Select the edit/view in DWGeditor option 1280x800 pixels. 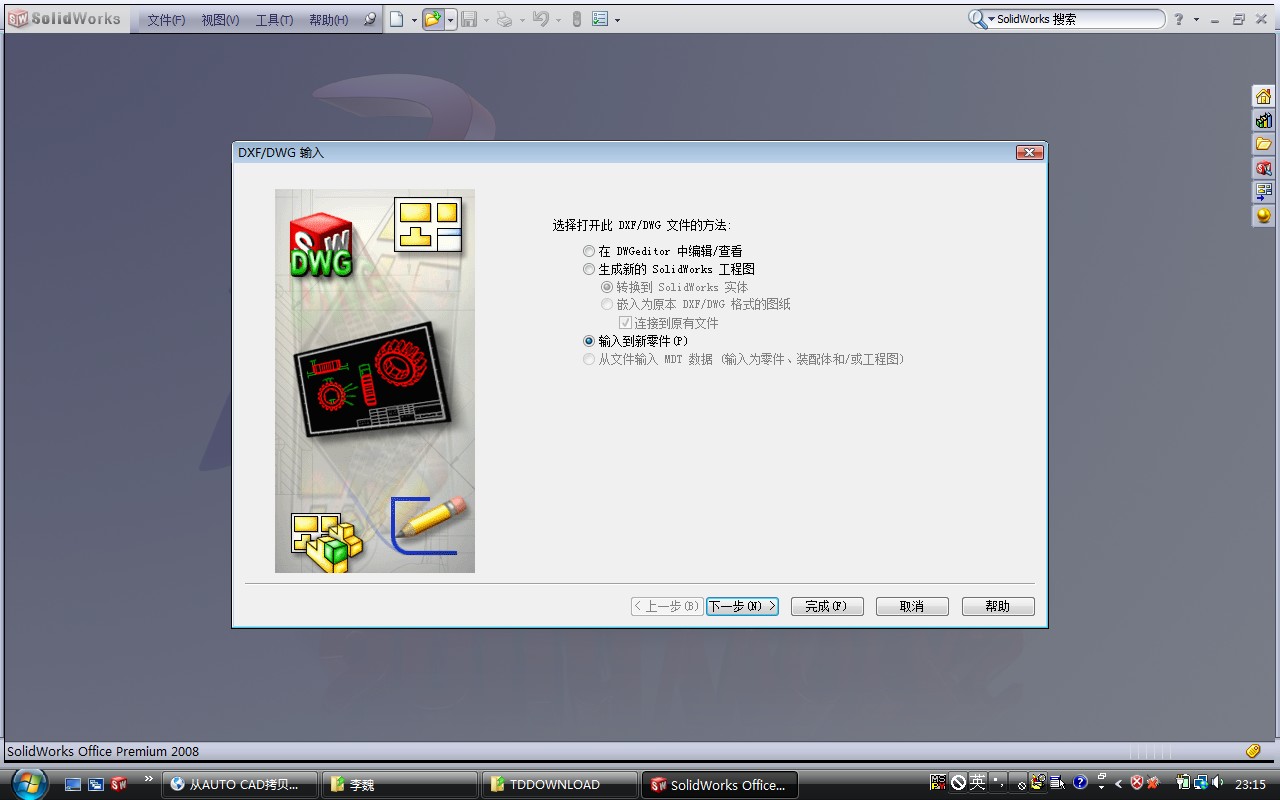[x=589, y=251]
